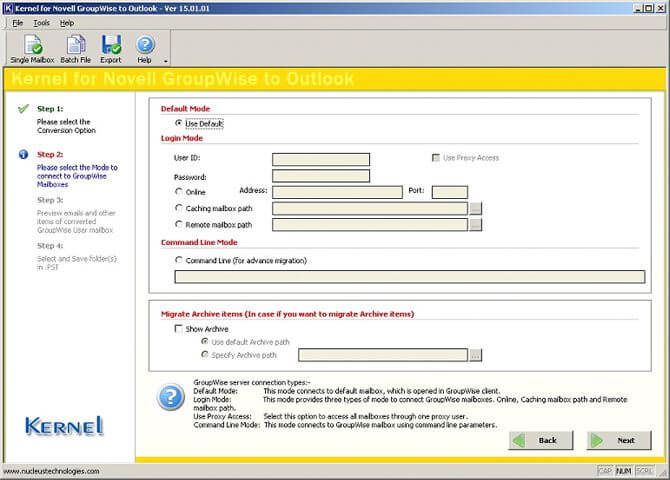Select the Remote mailbox path option

179,224
